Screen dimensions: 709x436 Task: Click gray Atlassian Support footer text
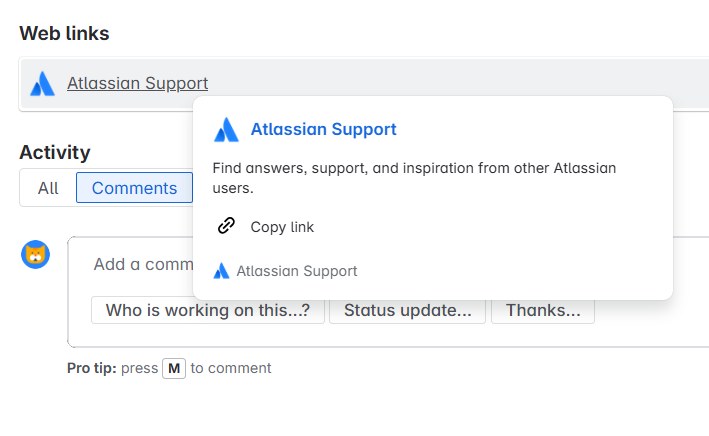pyautogui.click(x=297, y=271)
